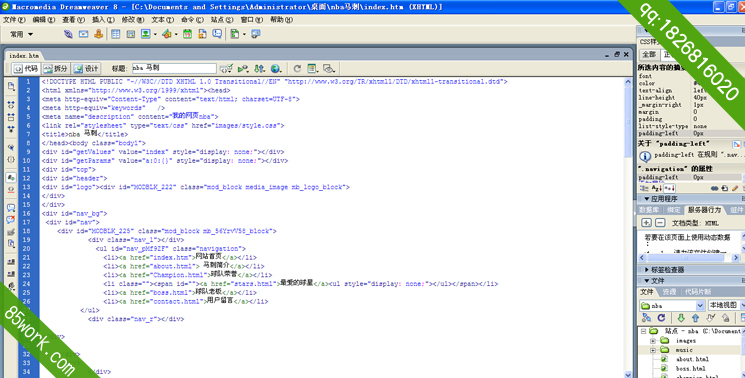Insert date calendar icon

coord(188,34)
